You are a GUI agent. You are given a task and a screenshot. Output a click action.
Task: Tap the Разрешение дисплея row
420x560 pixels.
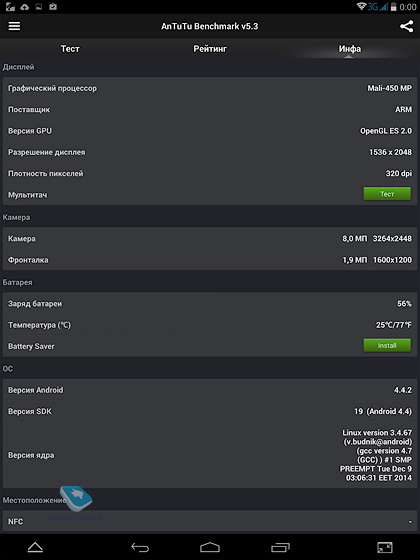pos(210,152)
